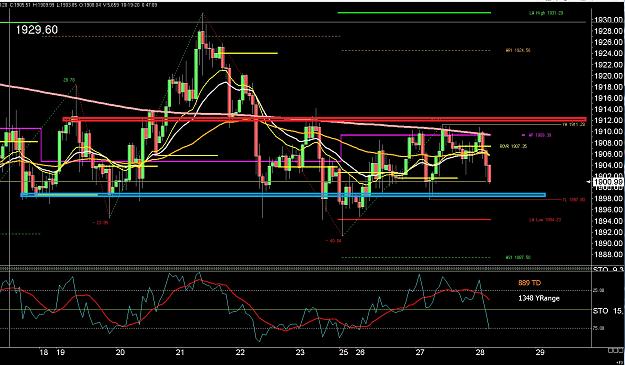
Task: Click the 1924.00 price axis label
Action: click(x=608, y=53)
